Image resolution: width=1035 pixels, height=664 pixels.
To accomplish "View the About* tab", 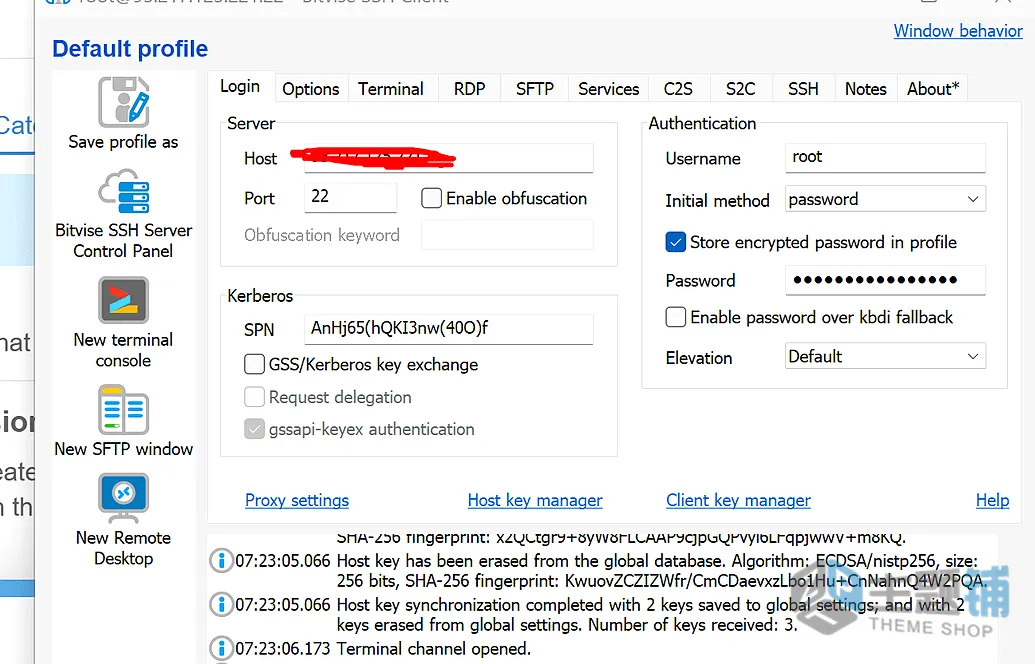I will click(x=933, y=89).
